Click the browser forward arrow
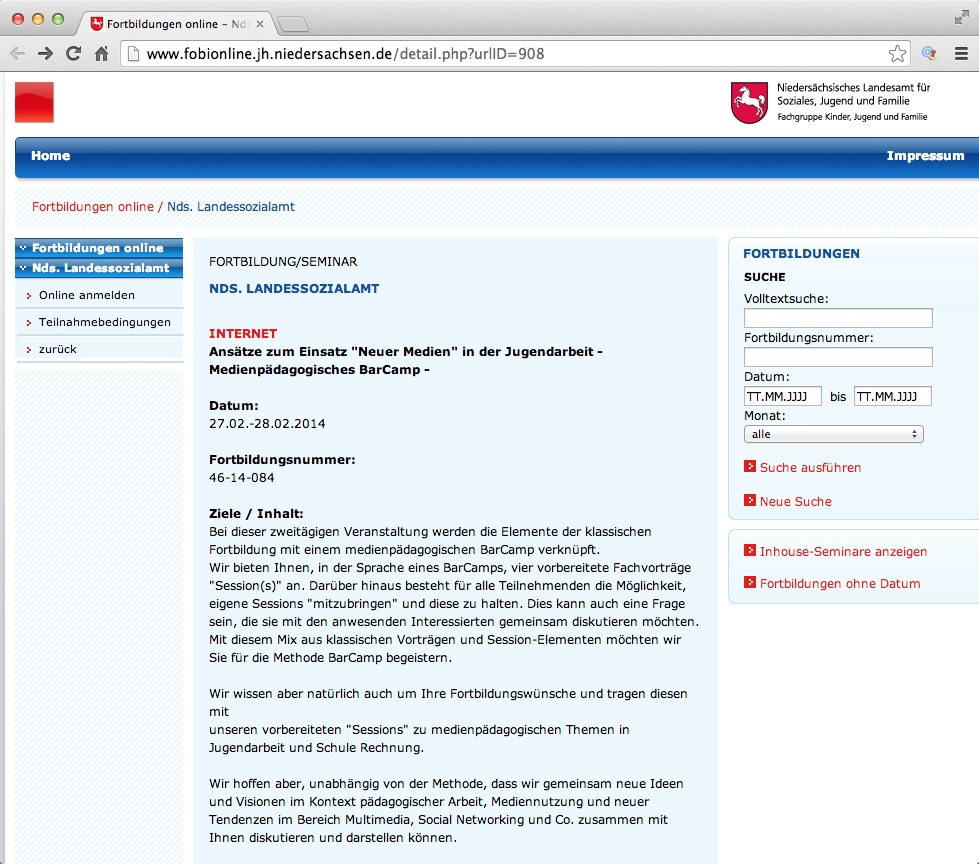The image size is (979, 864). (45, 54)
